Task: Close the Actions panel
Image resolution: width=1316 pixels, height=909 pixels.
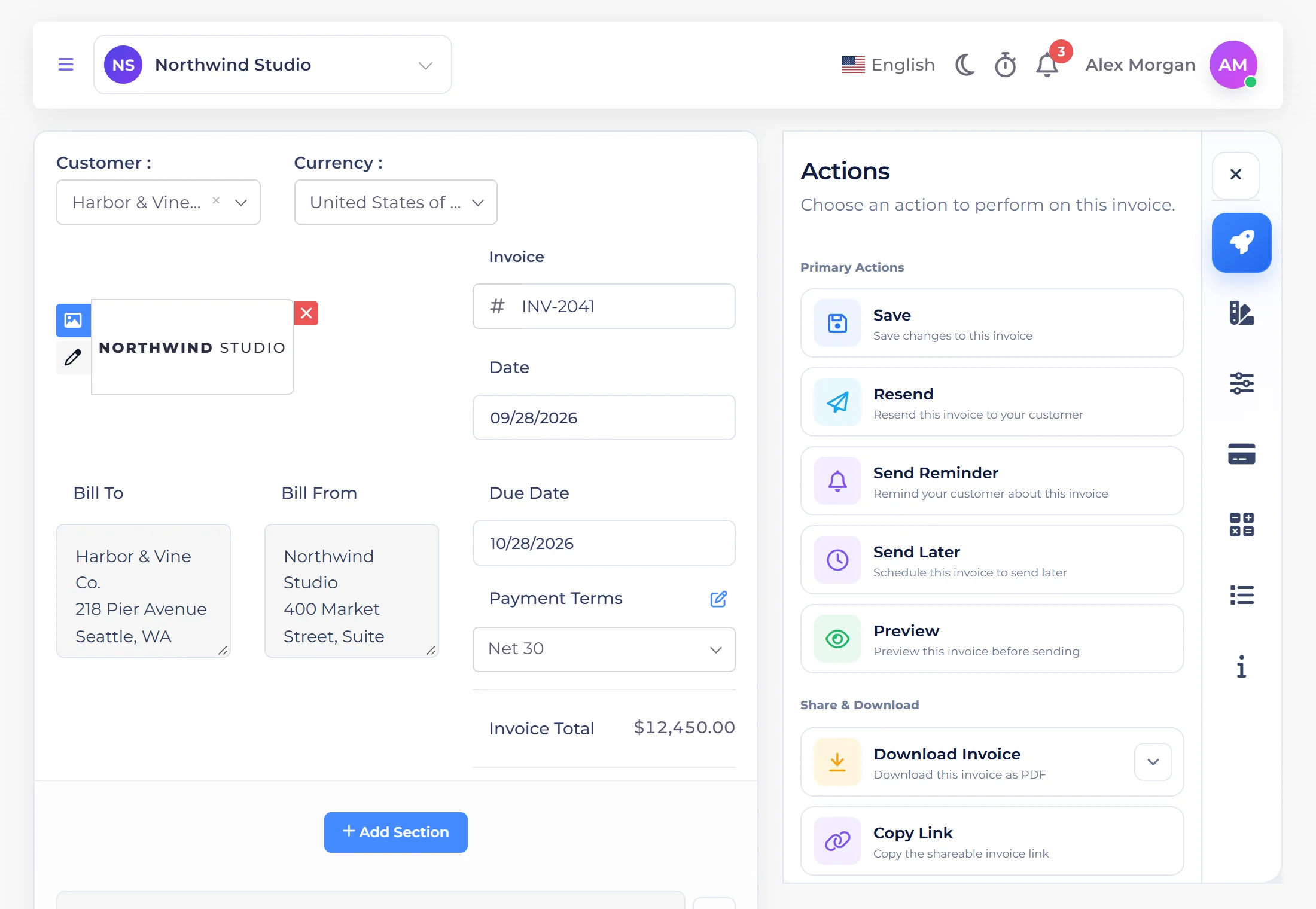Action: click(1236, 175)
